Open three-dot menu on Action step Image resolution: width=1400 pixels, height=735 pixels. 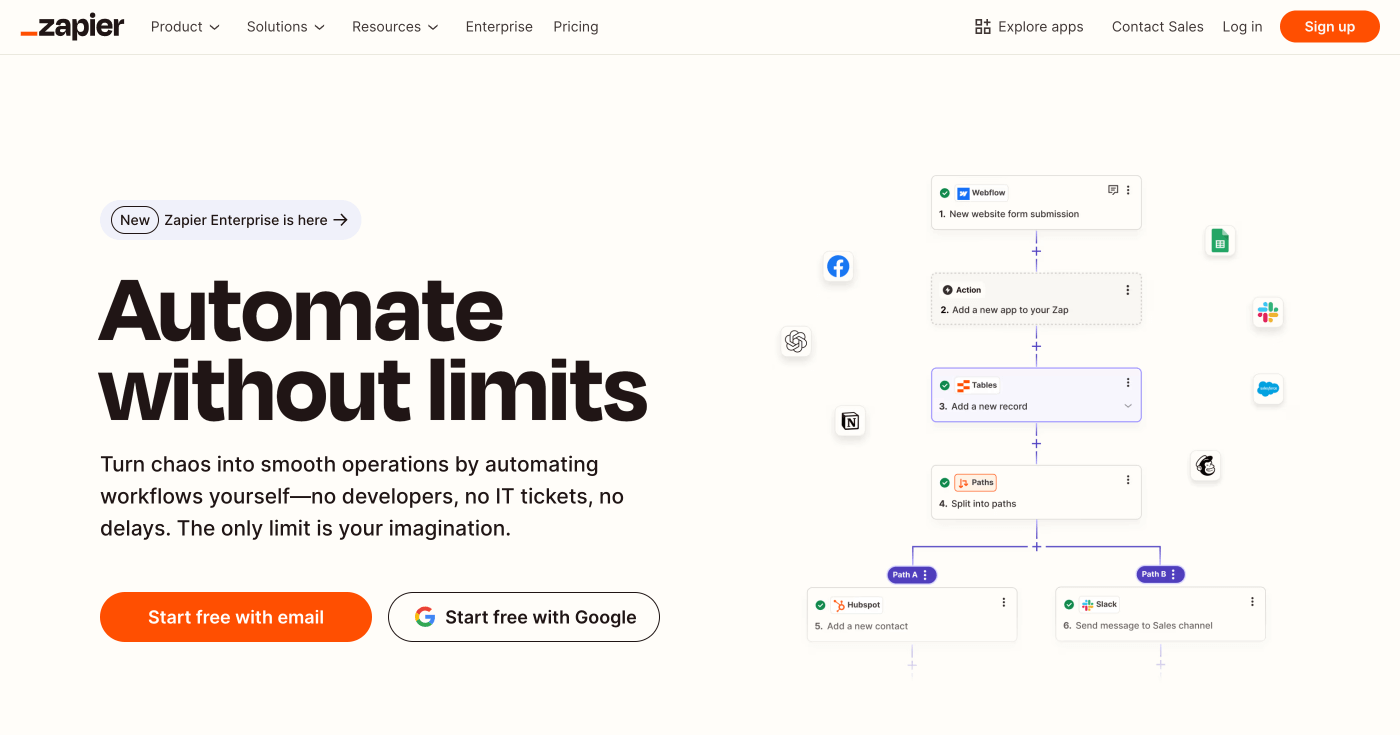pos(1128,290)
